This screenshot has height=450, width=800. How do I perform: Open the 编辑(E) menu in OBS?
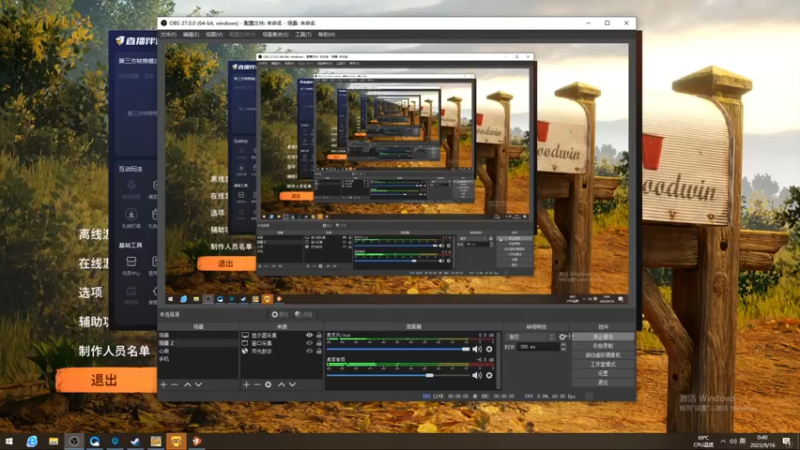click(191, 35)
